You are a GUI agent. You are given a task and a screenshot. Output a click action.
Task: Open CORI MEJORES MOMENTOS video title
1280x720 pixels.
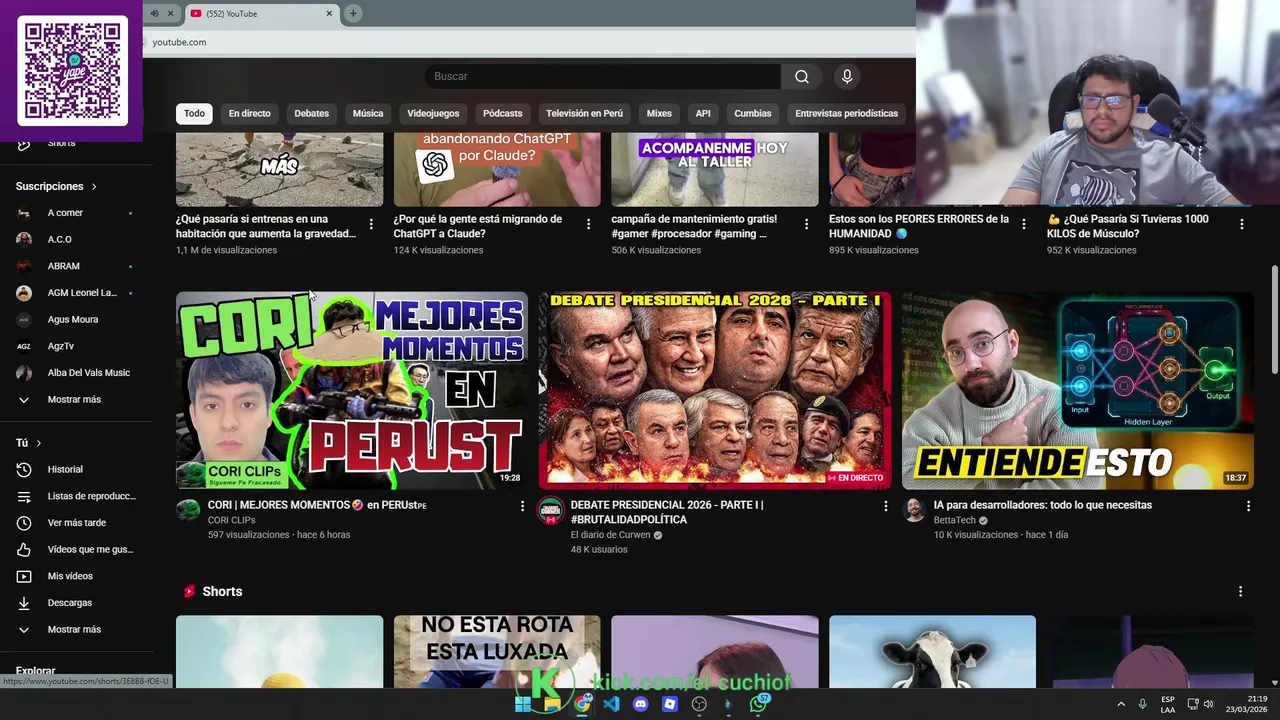click(317, 505)
